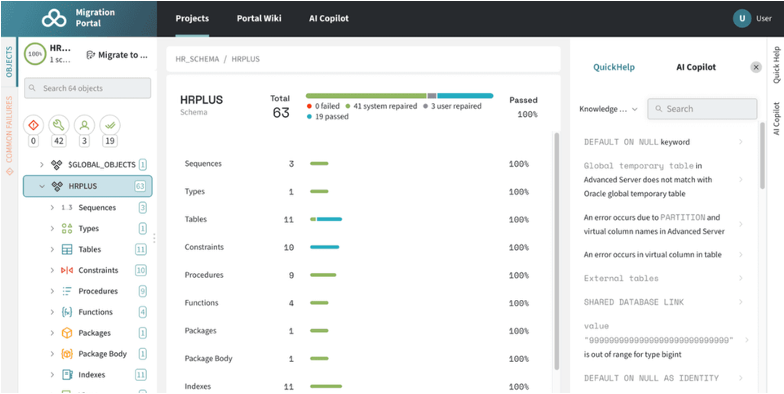Click the $GLOBAL_OBJECTS schema icon
This screenshot has width=784, height=394.
57,164
